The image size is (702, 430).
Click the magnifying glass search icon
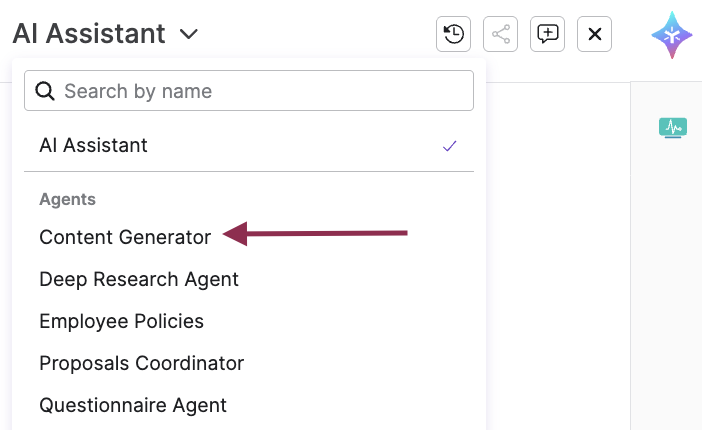(45, 91)
